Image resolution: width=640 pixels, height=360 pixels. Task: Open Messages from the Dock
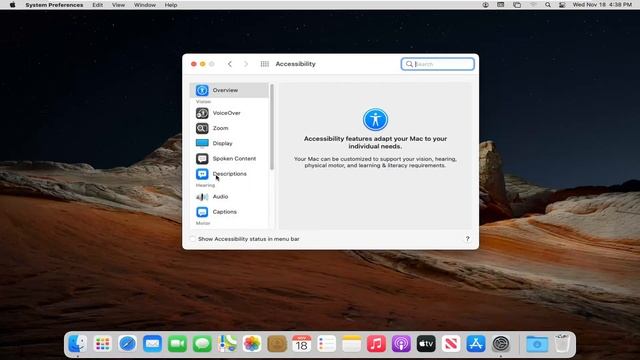point(202,344)
